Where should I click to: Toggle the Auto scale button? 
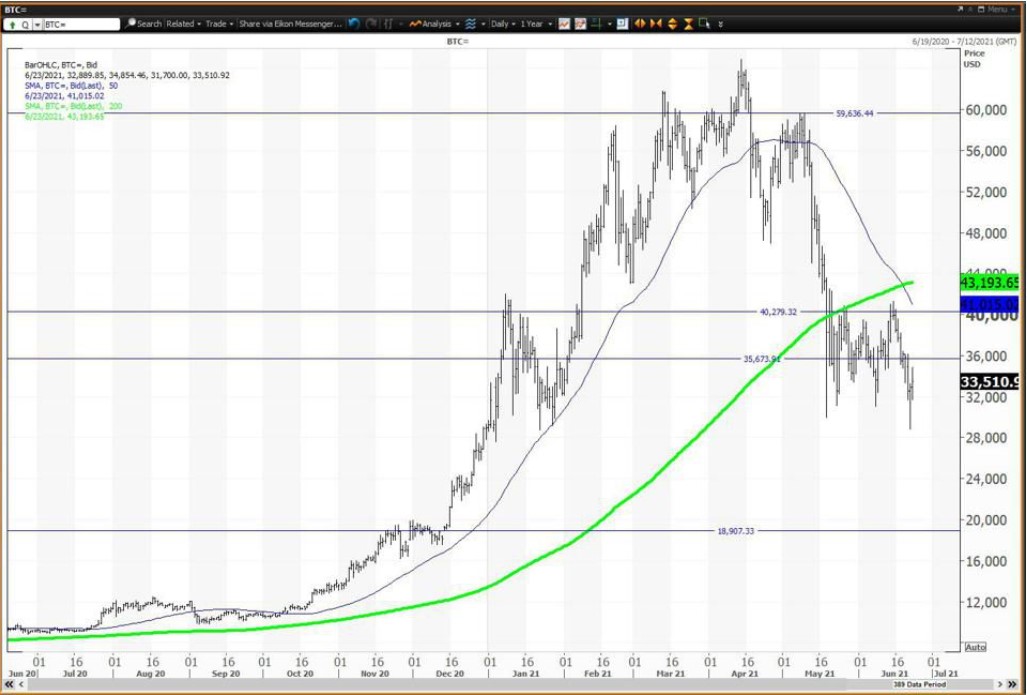coord(975,647)
